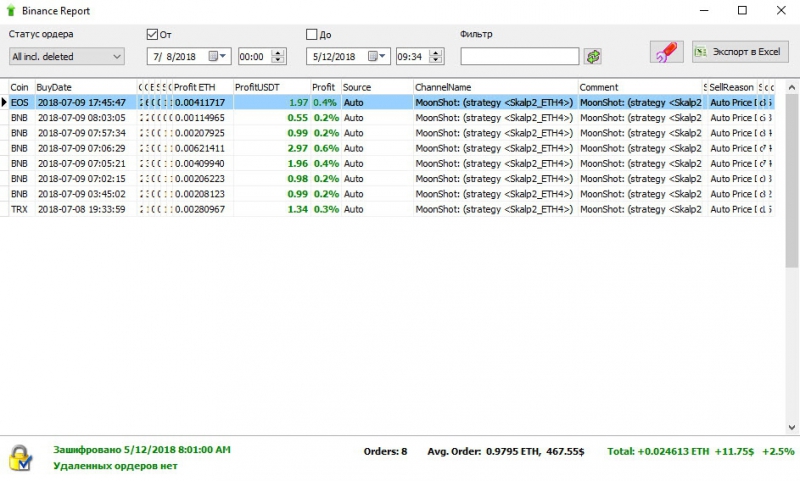Viewport: 800px width, 481px height.
Task: Click the 00:00 time spinner arrows
Action: 278,56
